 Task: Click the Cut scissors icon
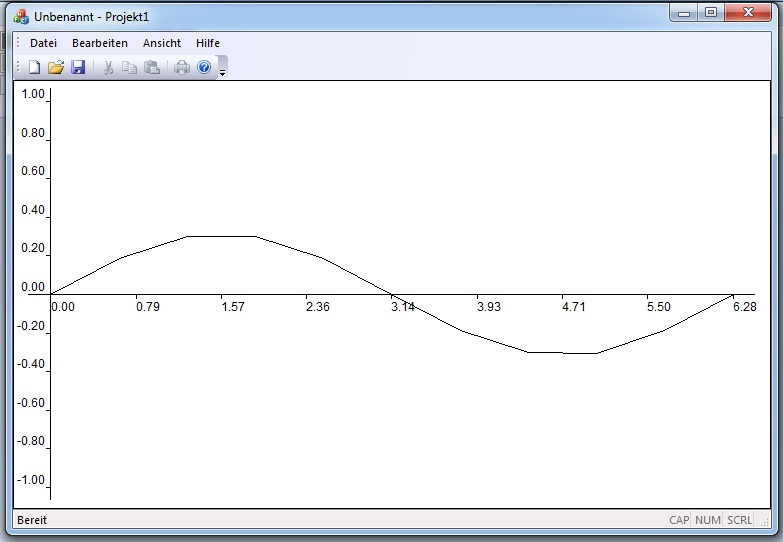point(108,67)
